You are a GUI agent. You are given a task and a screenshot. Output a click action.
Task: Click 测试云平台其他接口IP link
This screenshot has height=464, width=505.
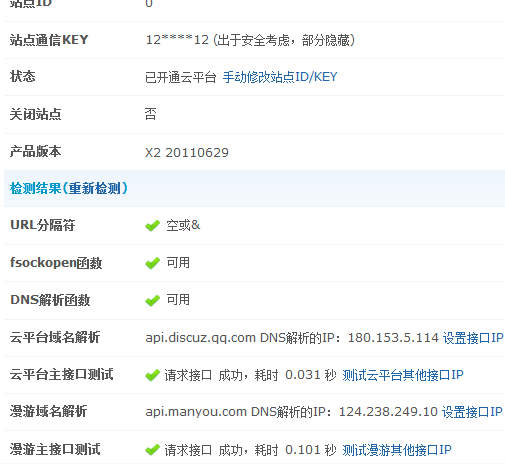403,375
